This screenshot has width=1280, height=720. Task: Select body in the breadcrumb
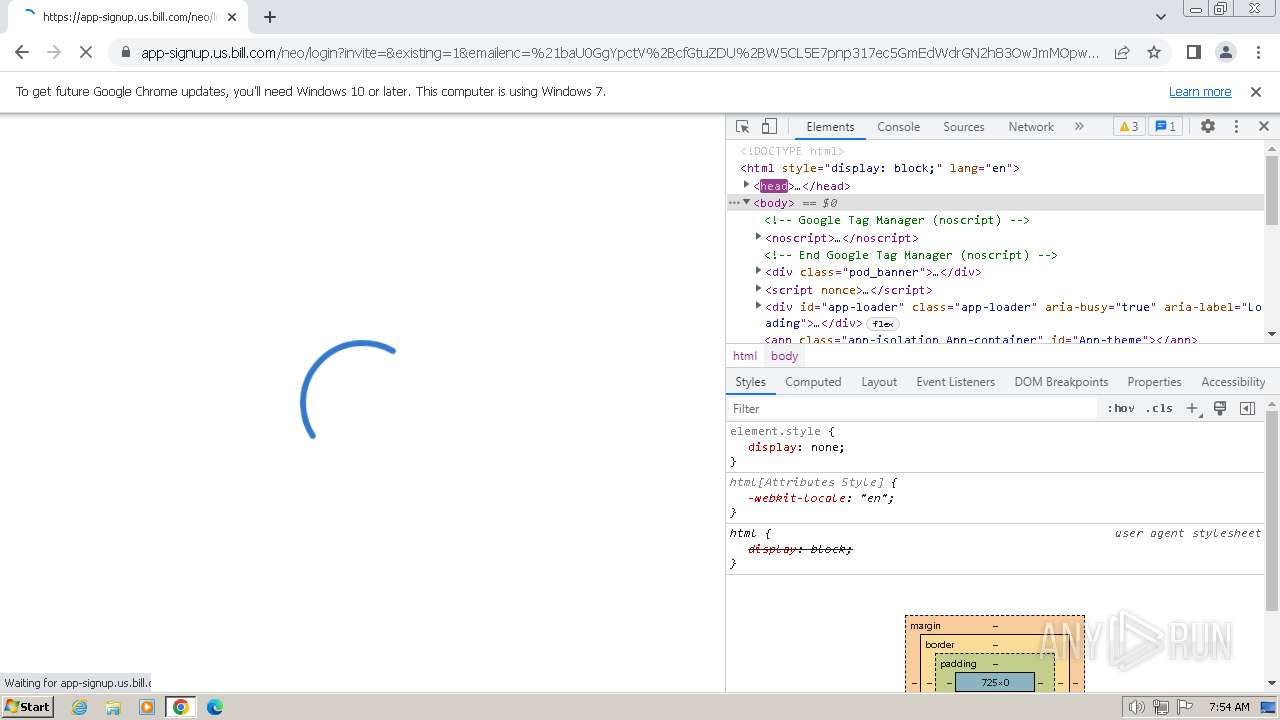point(784,356)
